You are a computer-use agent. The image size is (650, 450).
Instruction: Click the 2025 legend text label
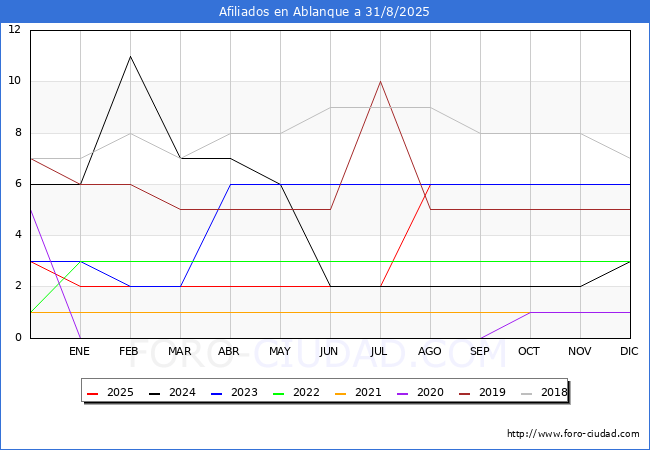(x=120, y=392)
